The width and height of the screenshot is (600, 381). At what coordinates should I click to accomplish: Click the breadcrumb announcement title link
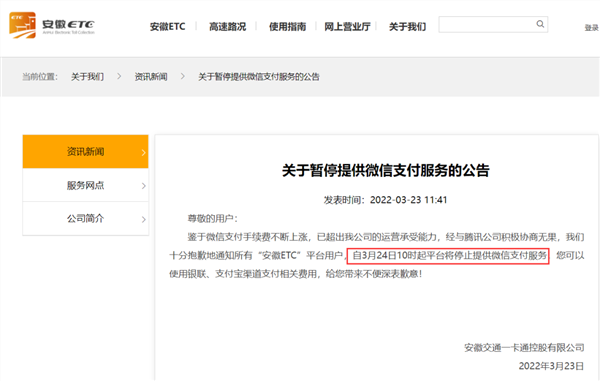pos(259,77)
